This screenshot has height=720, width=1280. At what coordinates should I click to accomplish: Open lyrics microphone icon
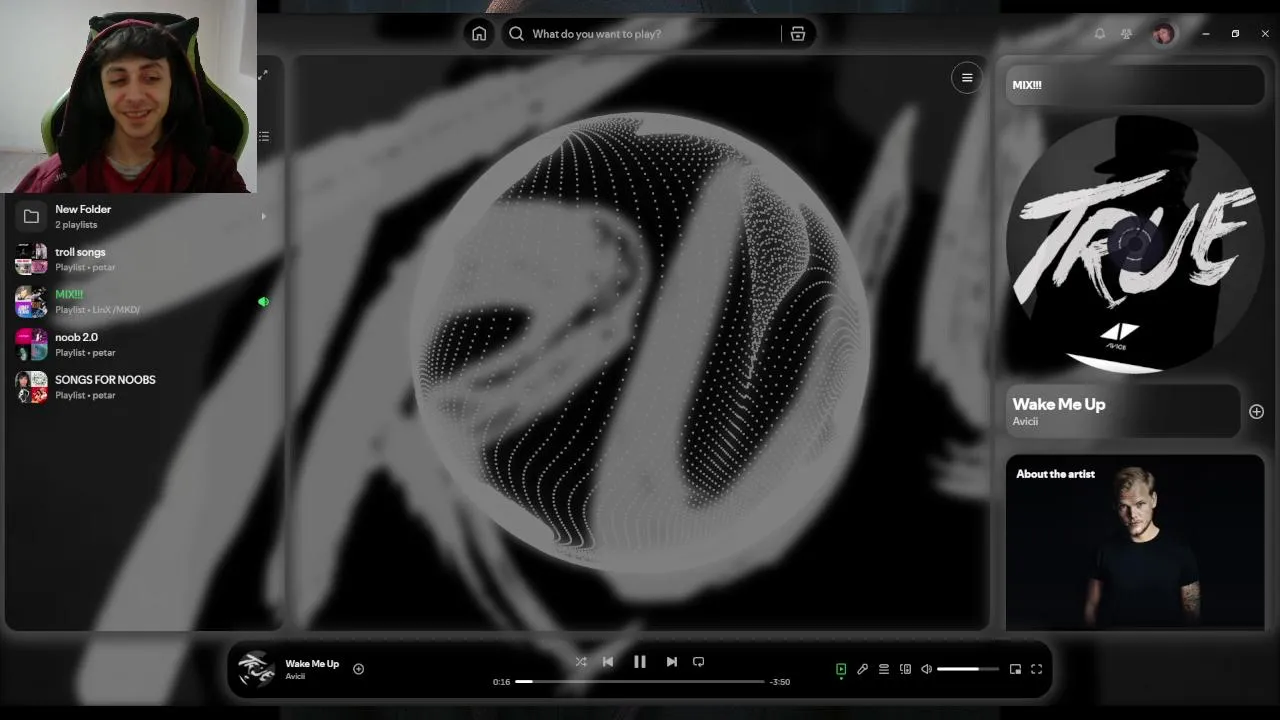(x=862, y=669)
